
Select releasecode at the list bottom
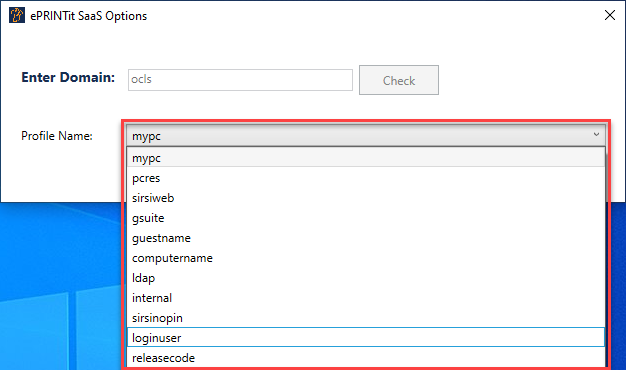(x=366, y=358)
